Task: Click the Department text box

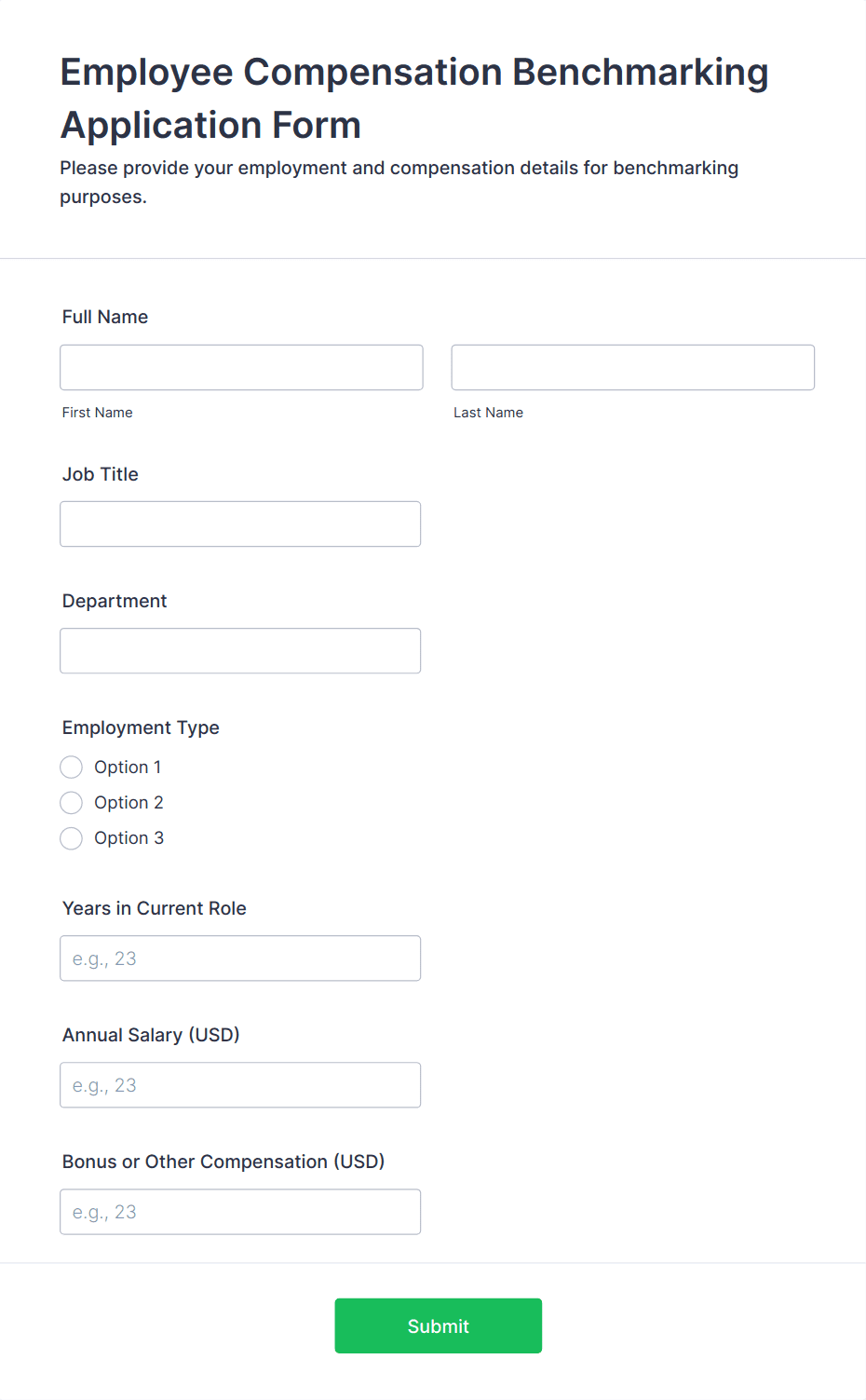Action: 240,650
